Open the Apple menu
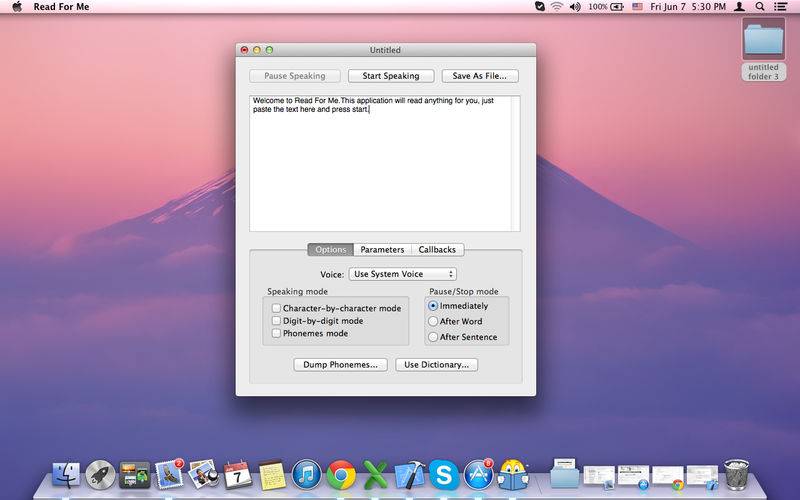Screen dimensions: 800x500 [x=17, y=6]
